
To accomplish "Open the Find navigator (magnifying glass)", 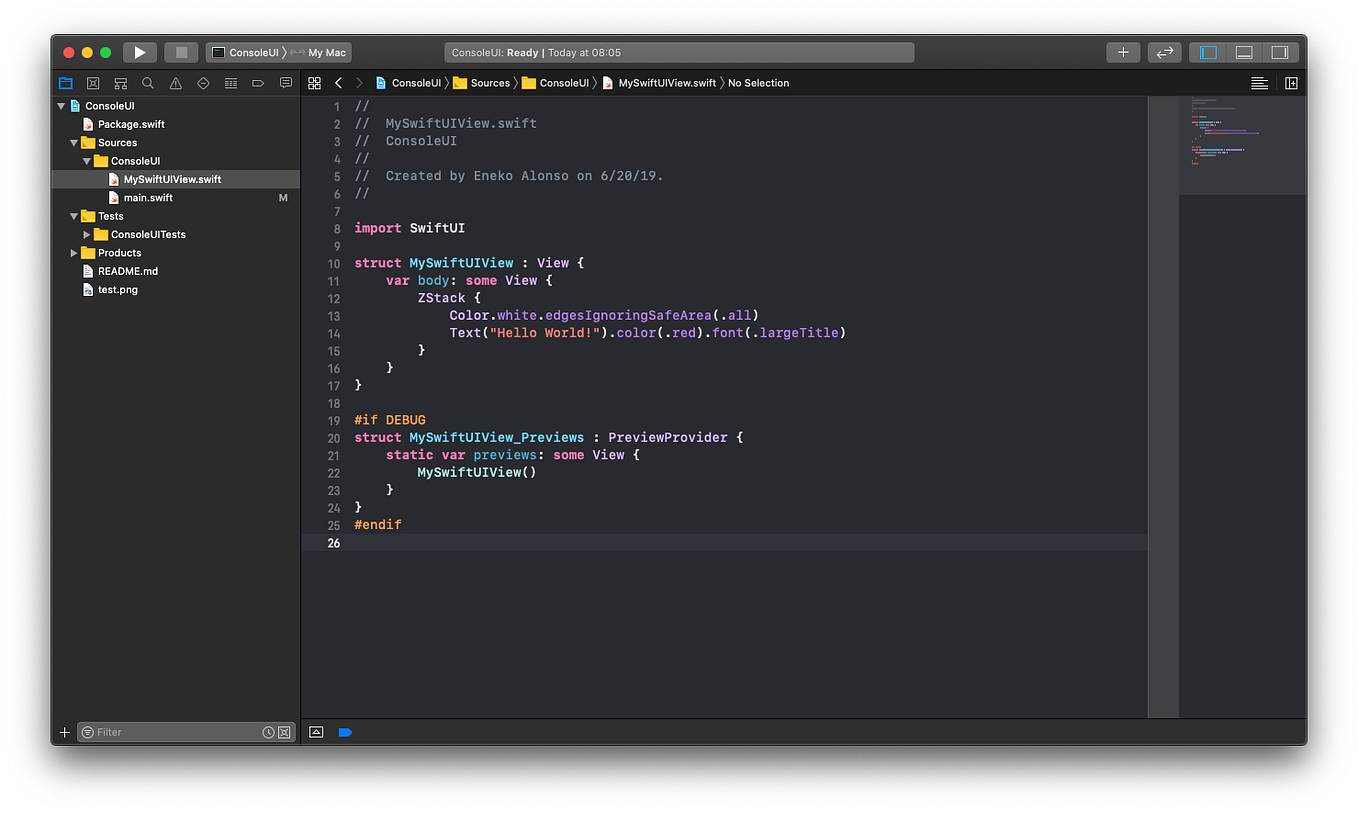I will (148, 83).
